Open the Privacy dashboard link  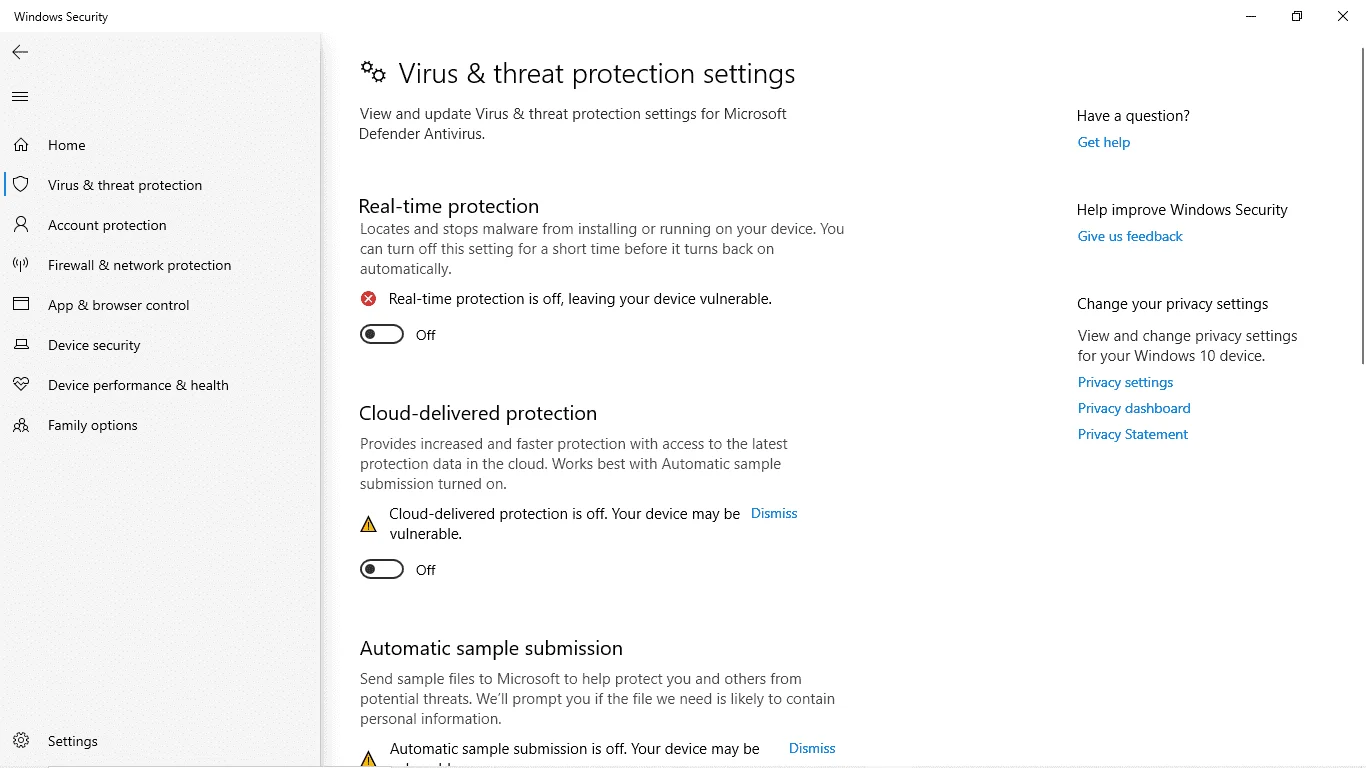pyautogui.click(x=1134, y=408)
